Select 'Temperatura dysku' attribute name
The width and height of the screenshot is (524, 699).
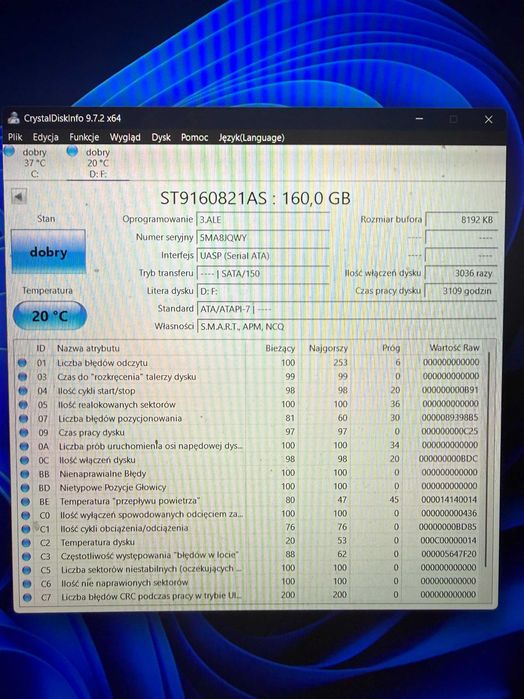click(98, 542)
